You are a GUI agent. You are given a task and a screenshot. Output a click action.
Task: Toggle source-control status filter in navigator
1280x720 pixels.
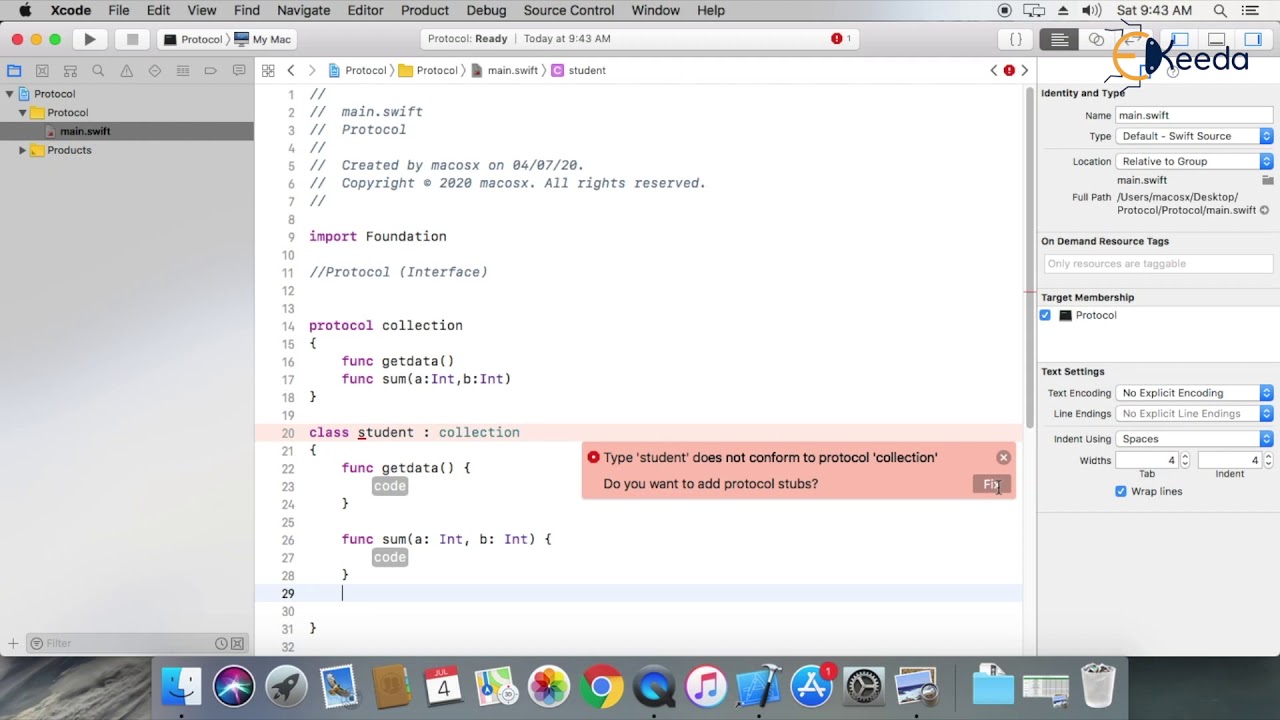click(x=238, y=644)
